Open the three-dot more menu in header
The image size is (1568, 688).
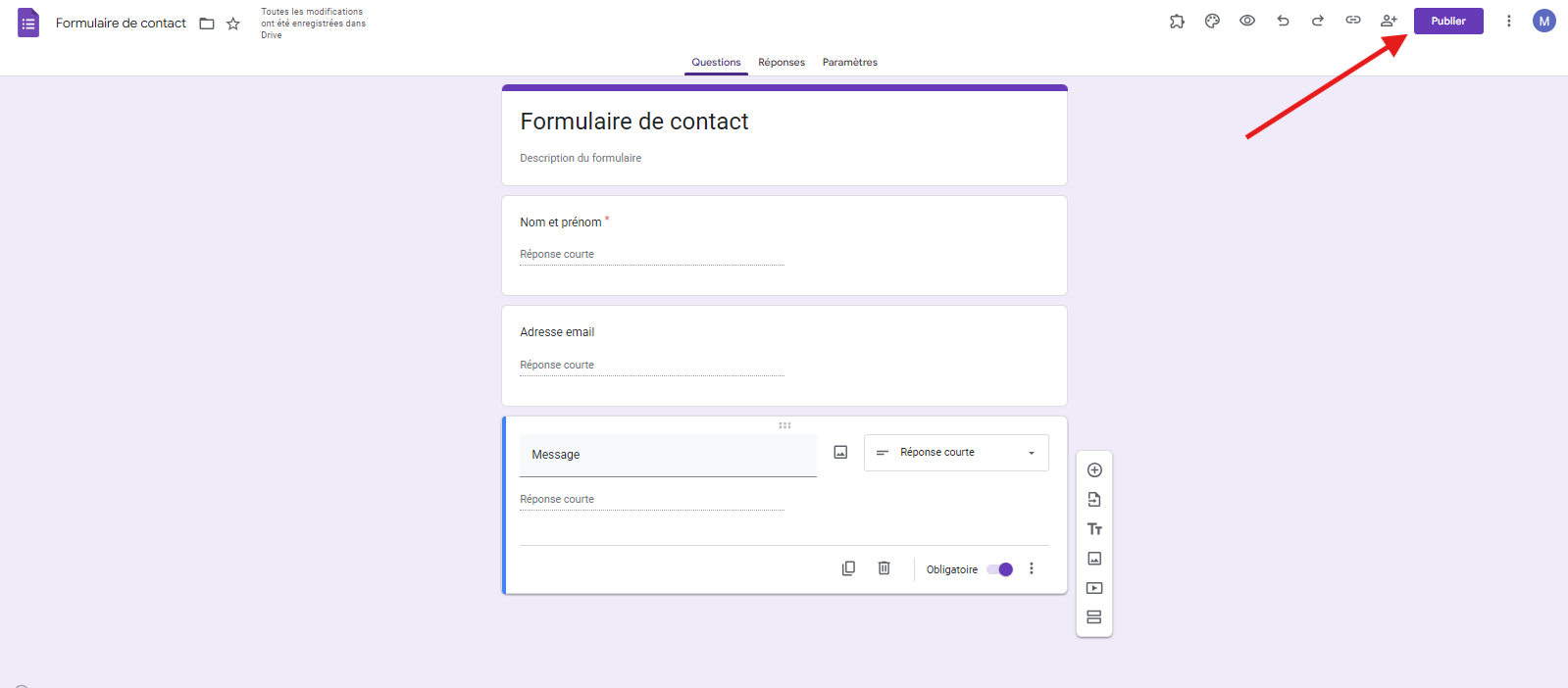[1508, 21]
